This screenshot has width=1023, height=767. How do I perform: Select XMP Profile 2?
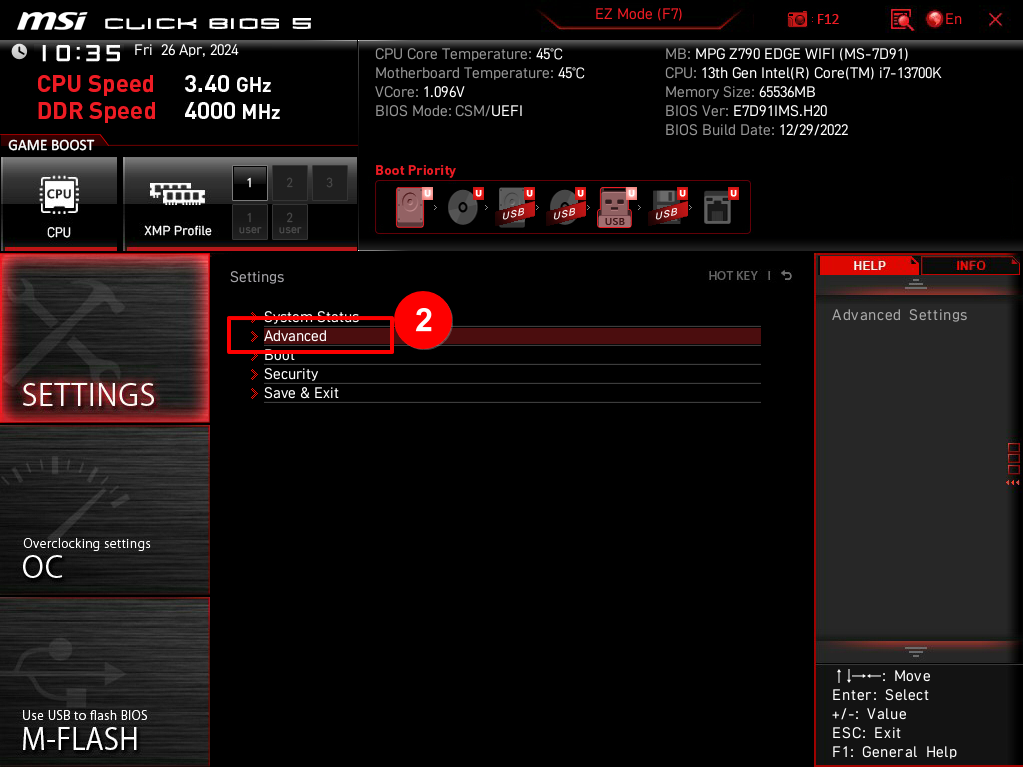coord(288,183)
